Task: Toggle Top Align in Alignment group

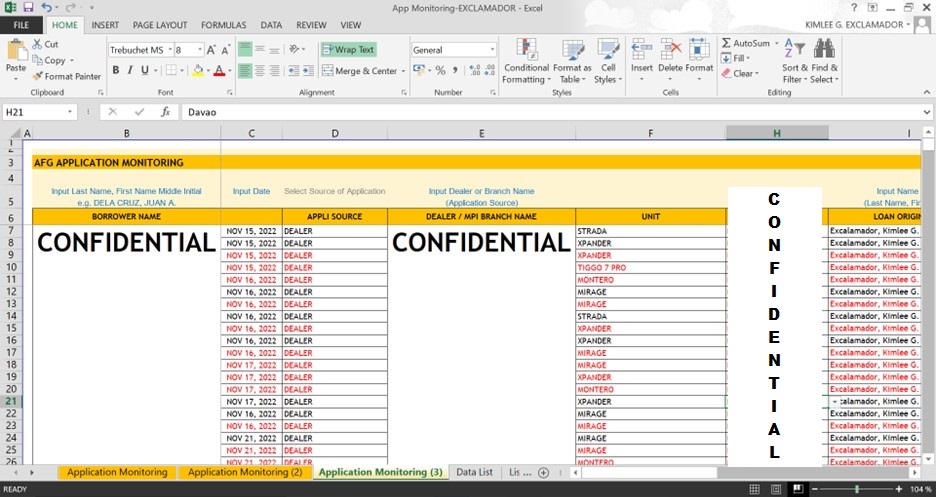Action: coord(245,50)
